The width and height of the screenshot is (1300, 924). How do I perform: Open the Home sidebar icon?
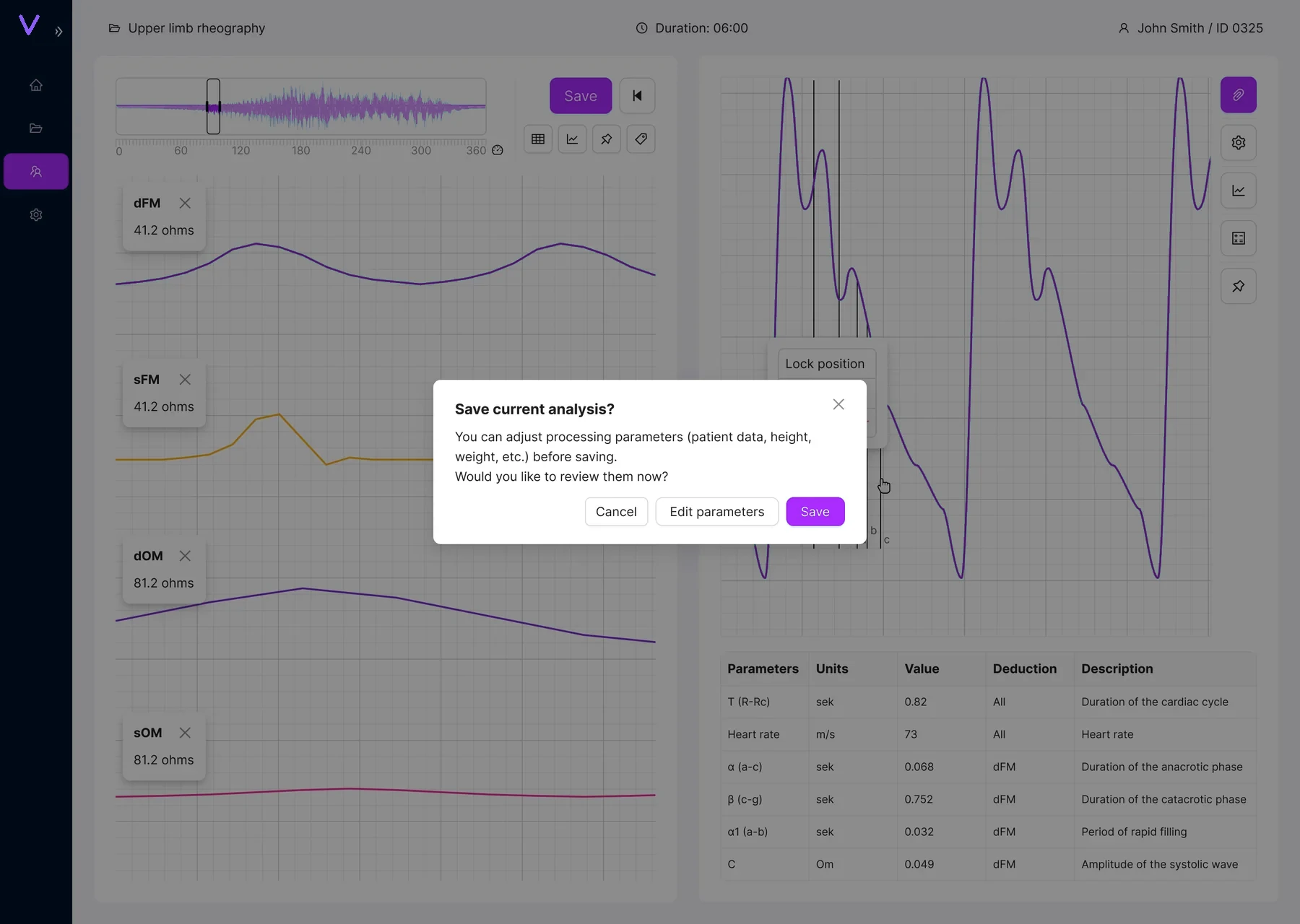point(36,85)
